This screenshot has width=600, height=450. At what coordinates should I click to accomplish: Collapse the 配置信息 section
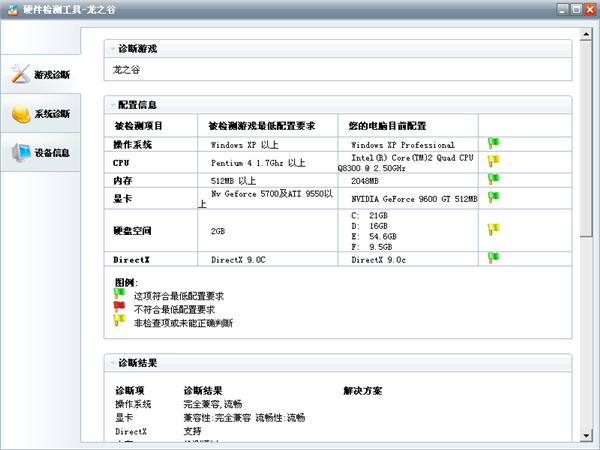[x=113, y=104]
